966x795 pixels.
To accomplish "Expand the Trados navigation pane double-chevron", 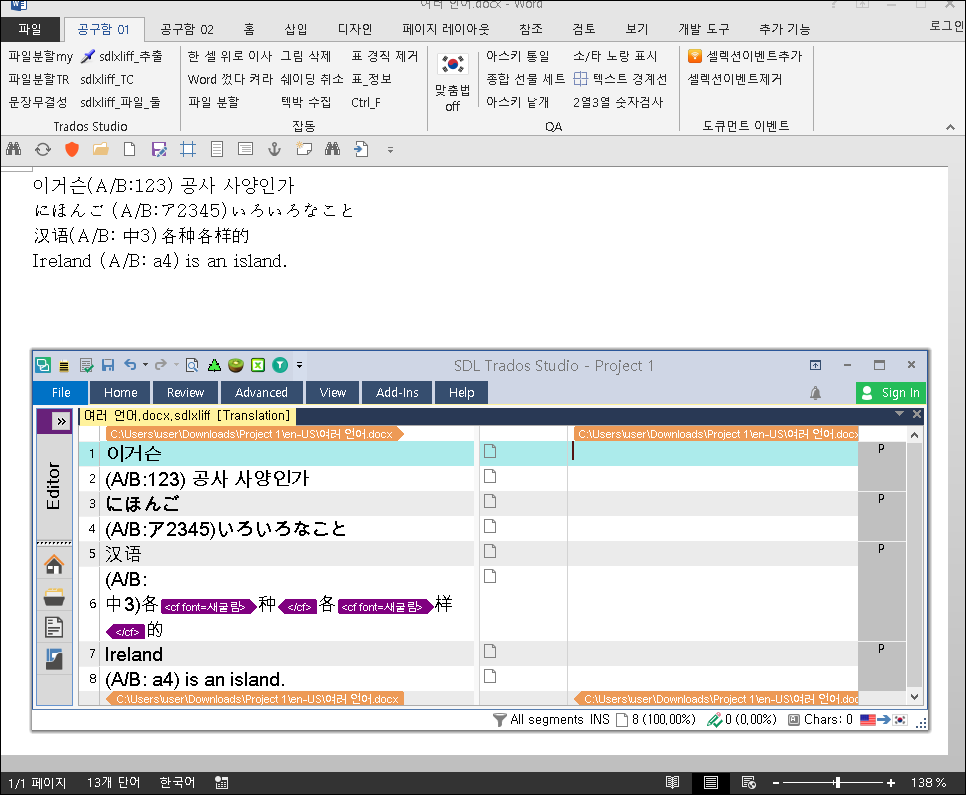I will (x=61, y=422).
